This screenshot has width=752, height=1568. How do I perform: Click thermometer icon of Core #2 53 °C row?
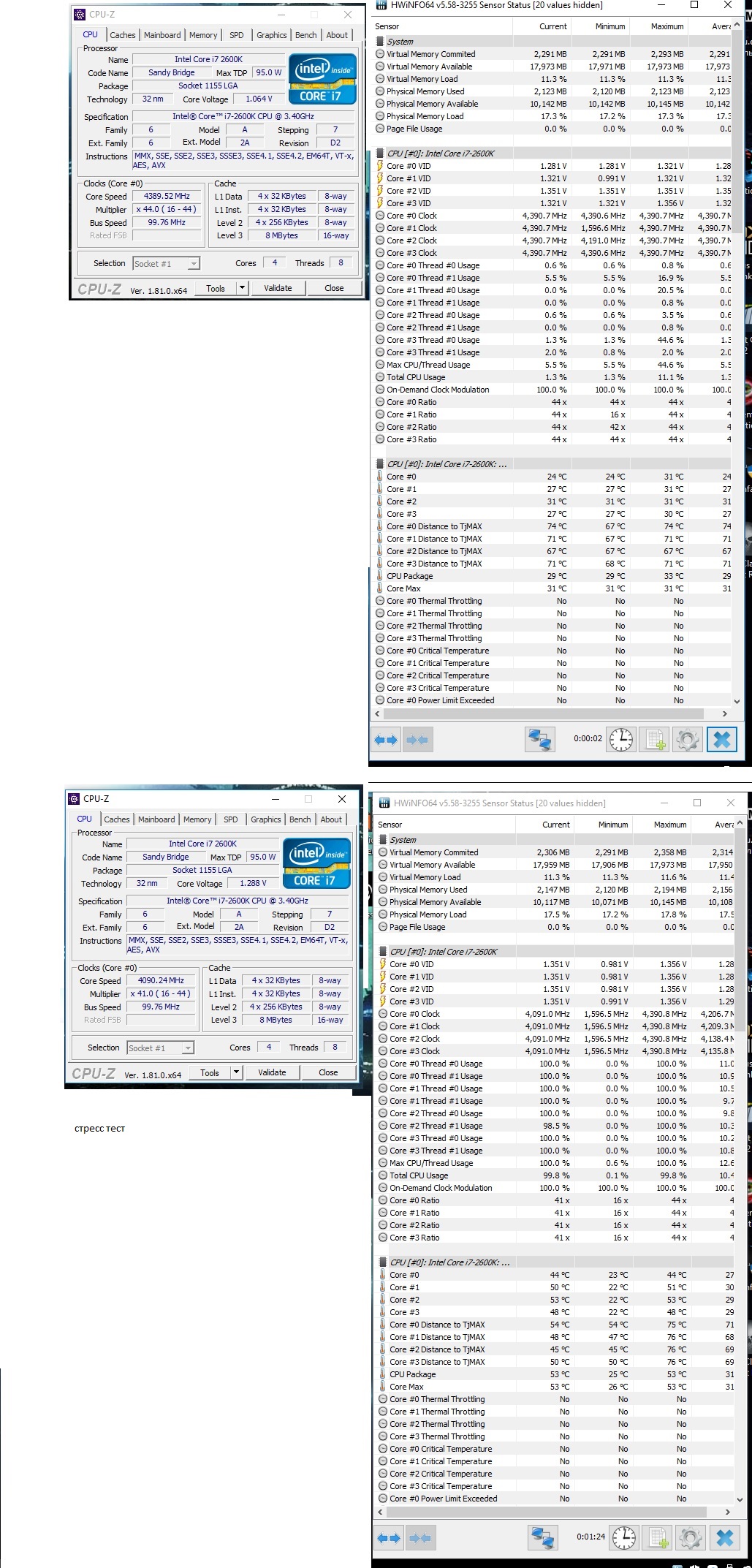(383, 1300)
